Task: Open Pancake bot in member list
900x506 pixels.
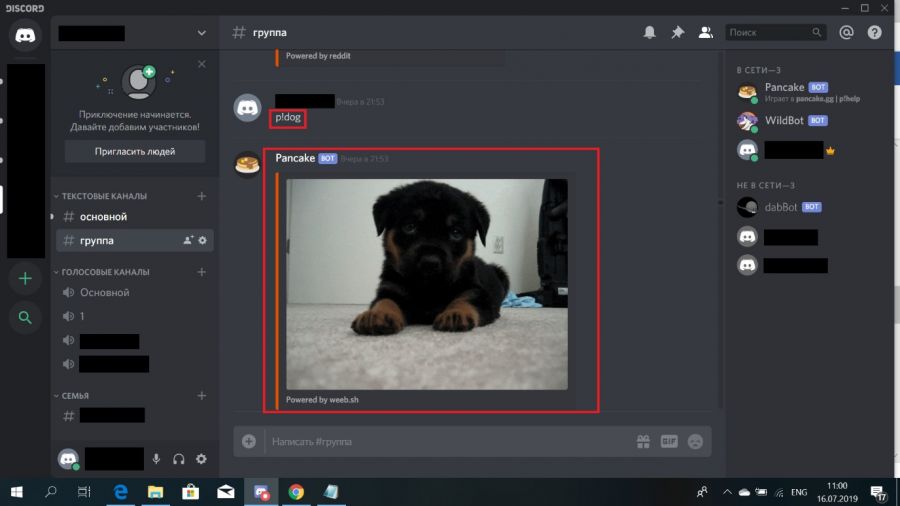Action: [x=807, y=92]
